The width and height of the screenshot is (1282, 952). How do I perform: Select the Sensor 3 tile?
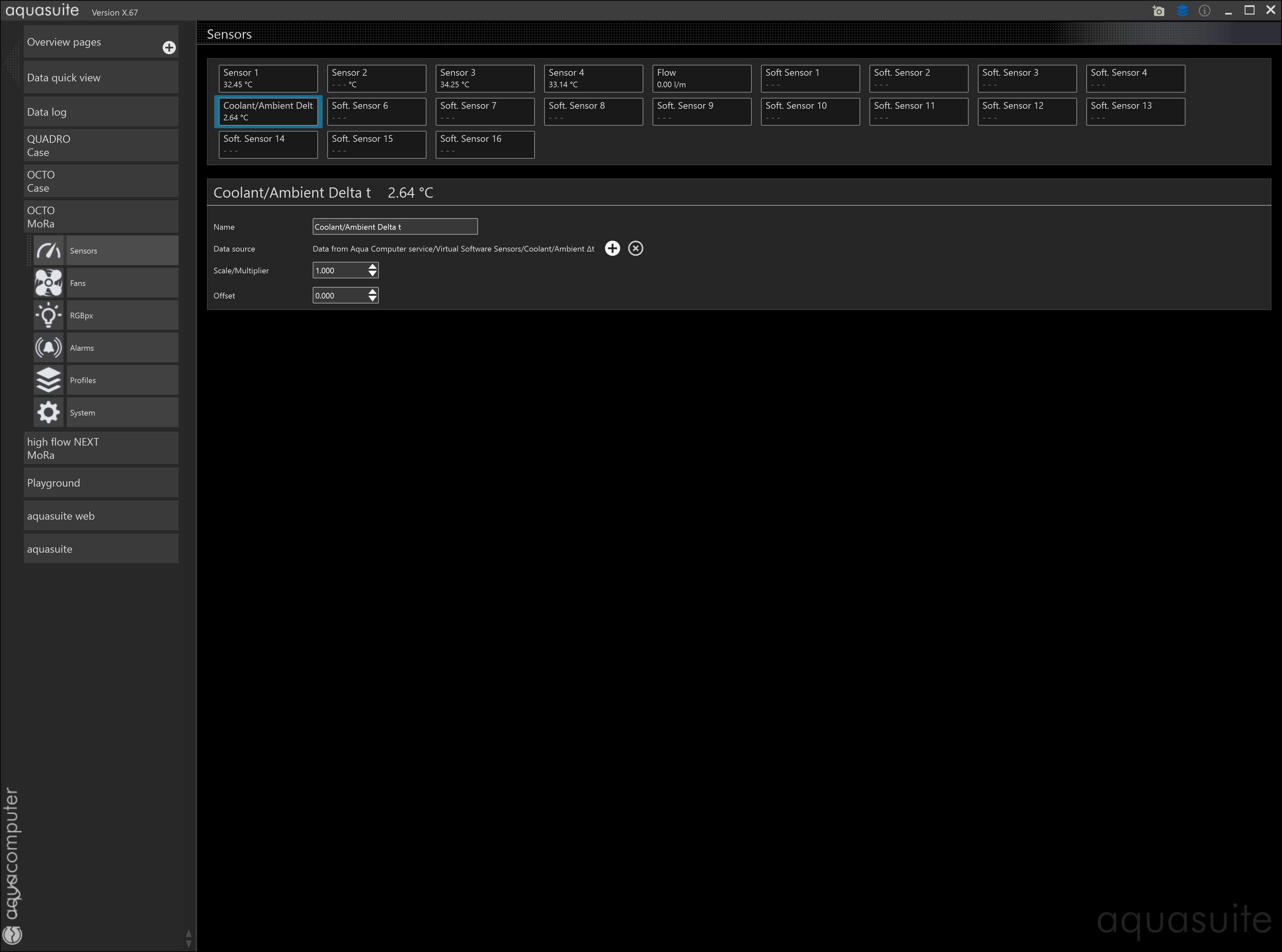[x=485, y=78]
